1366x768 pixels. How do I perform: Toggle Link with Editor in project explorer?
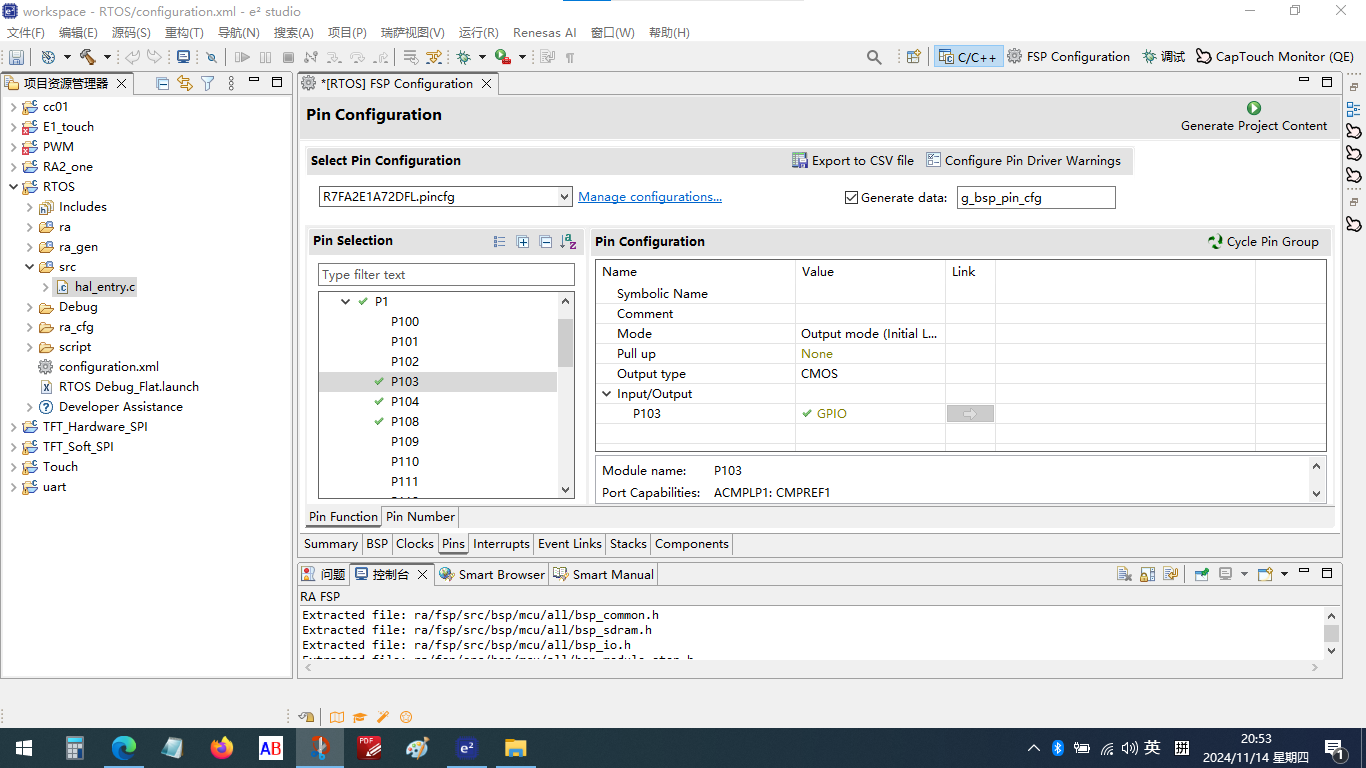(x=184, y=83)
